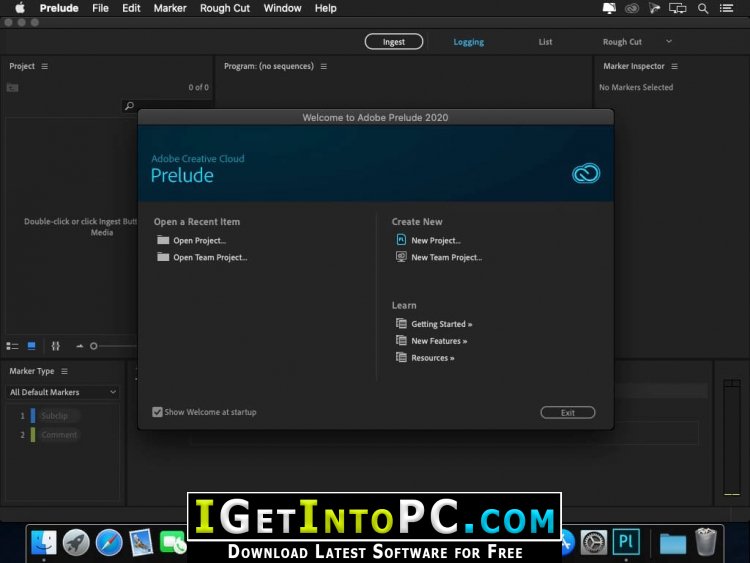Screen dimensions: 750x563
Task: Select the Subclip marker type
Action: (54, 416)
